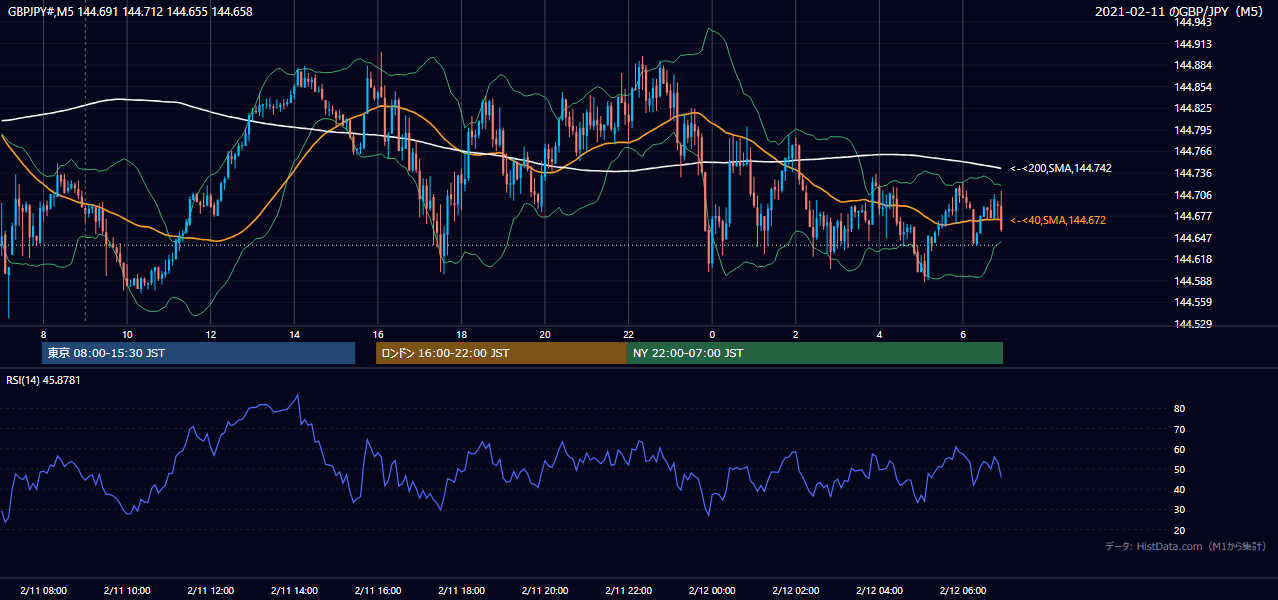Image resolution: width=1278 pixels, height=600 pixels.
Task: Click the 2/11 14:00 time axis label
Action: click(x=294, y=591)
